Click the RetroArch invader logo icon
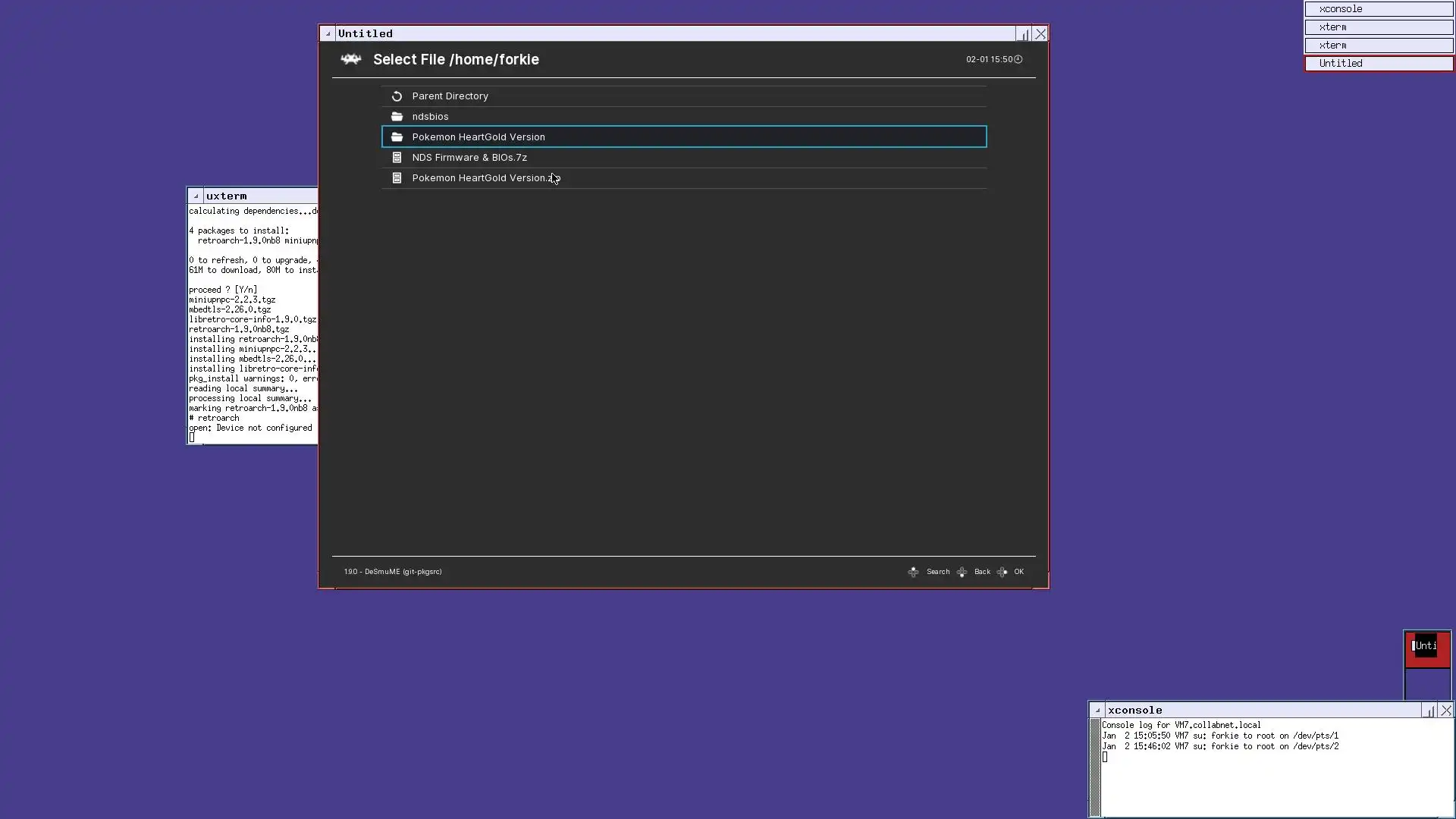This screenshot has height=819, width=1456. pos(350,59)
